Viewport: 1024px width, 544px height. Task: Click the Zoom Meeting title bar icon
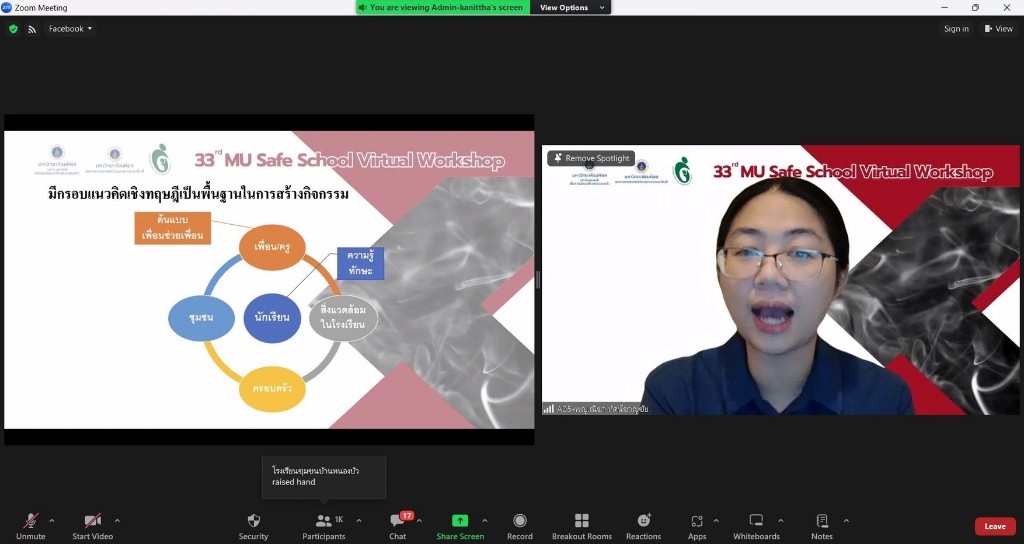coord(7,7)
